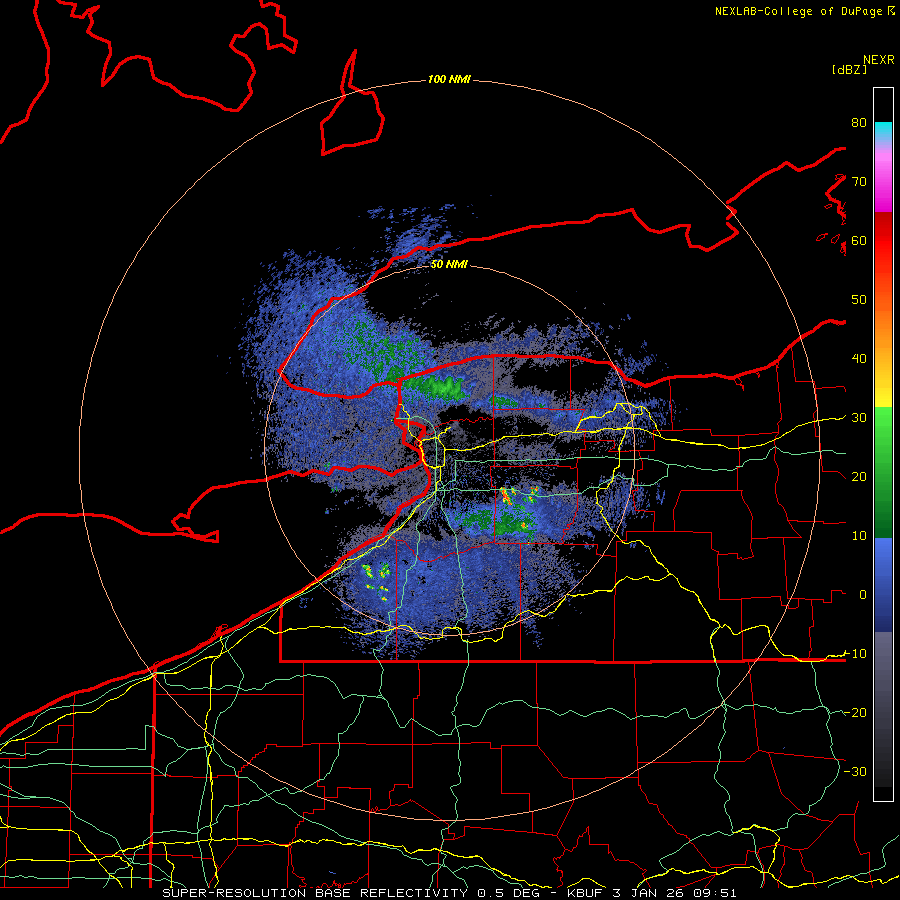900x900 pixels.
Task: Click the 40 value on dBZ scale
Action: pos(859,359)
